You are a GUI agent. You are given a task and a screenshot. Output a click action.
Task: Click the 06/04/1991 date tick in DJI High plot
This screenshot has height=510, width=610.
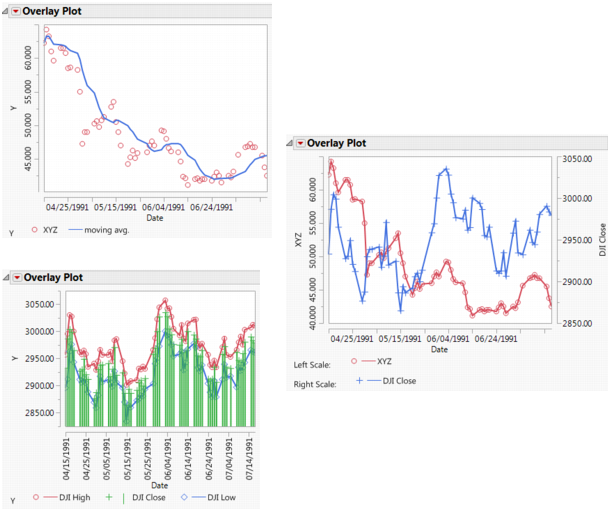coord(168,460)
